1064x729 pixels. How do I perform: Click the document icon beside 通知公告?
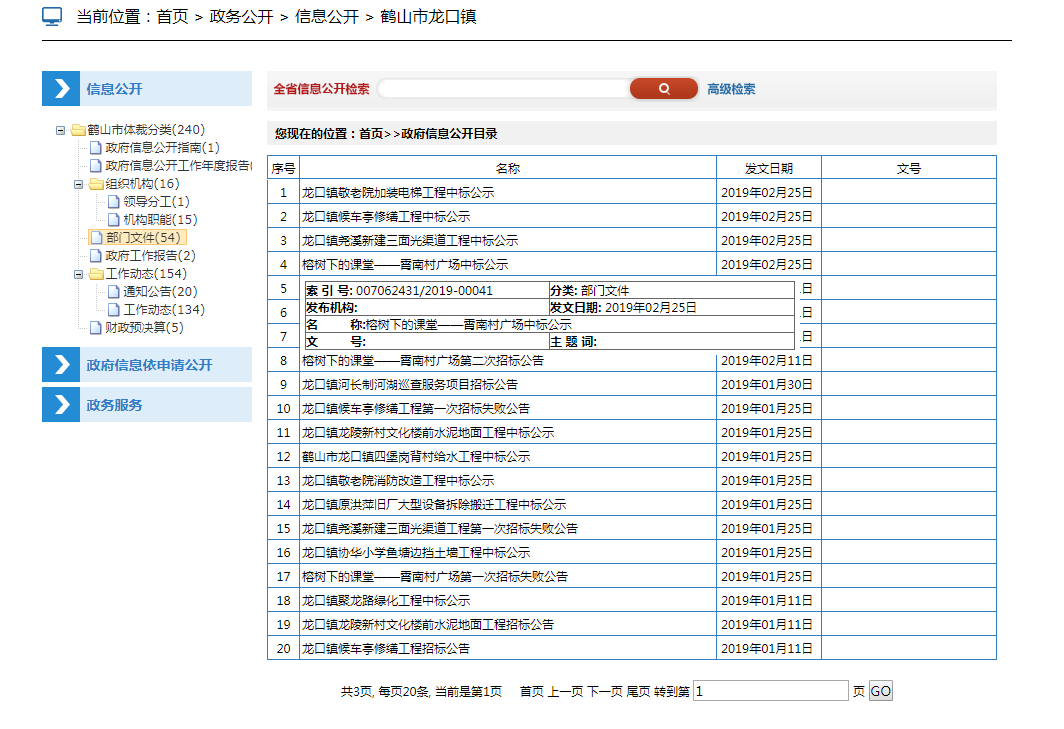tap(113, 292)
